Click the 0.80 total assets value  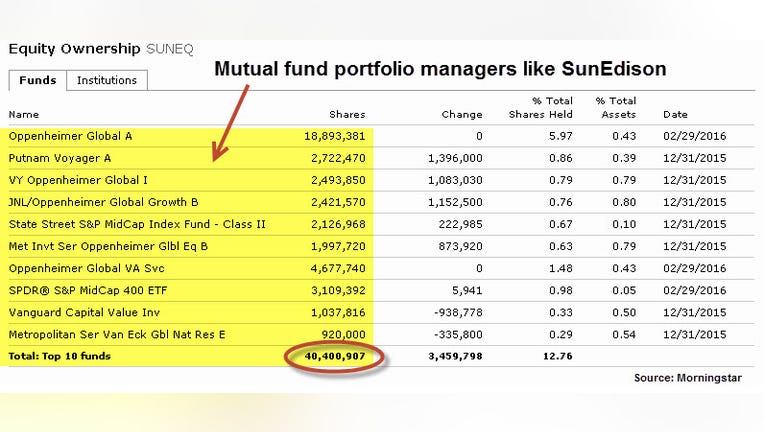(624, 202)
